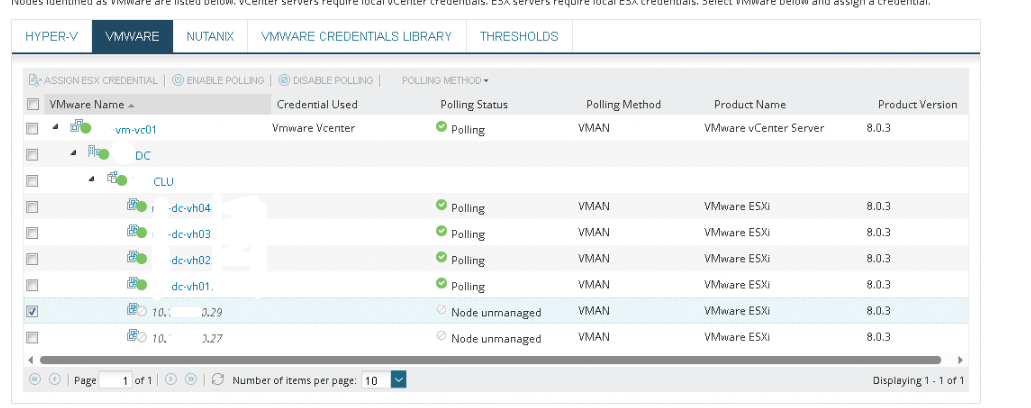
Task: Click unmanaged status icon for host .29
Action: pyautogui.click(x=441, y=309)
